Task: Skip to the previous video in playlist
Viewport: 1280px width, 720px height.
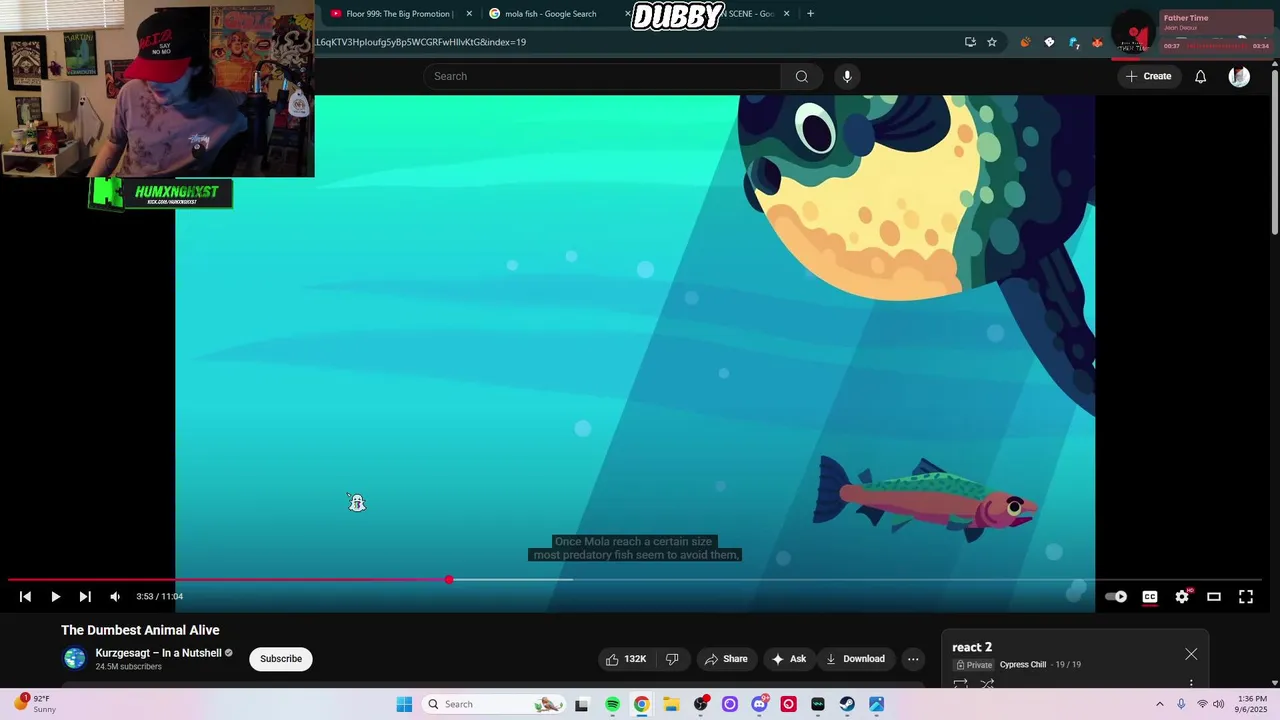Action: point(25,597)
